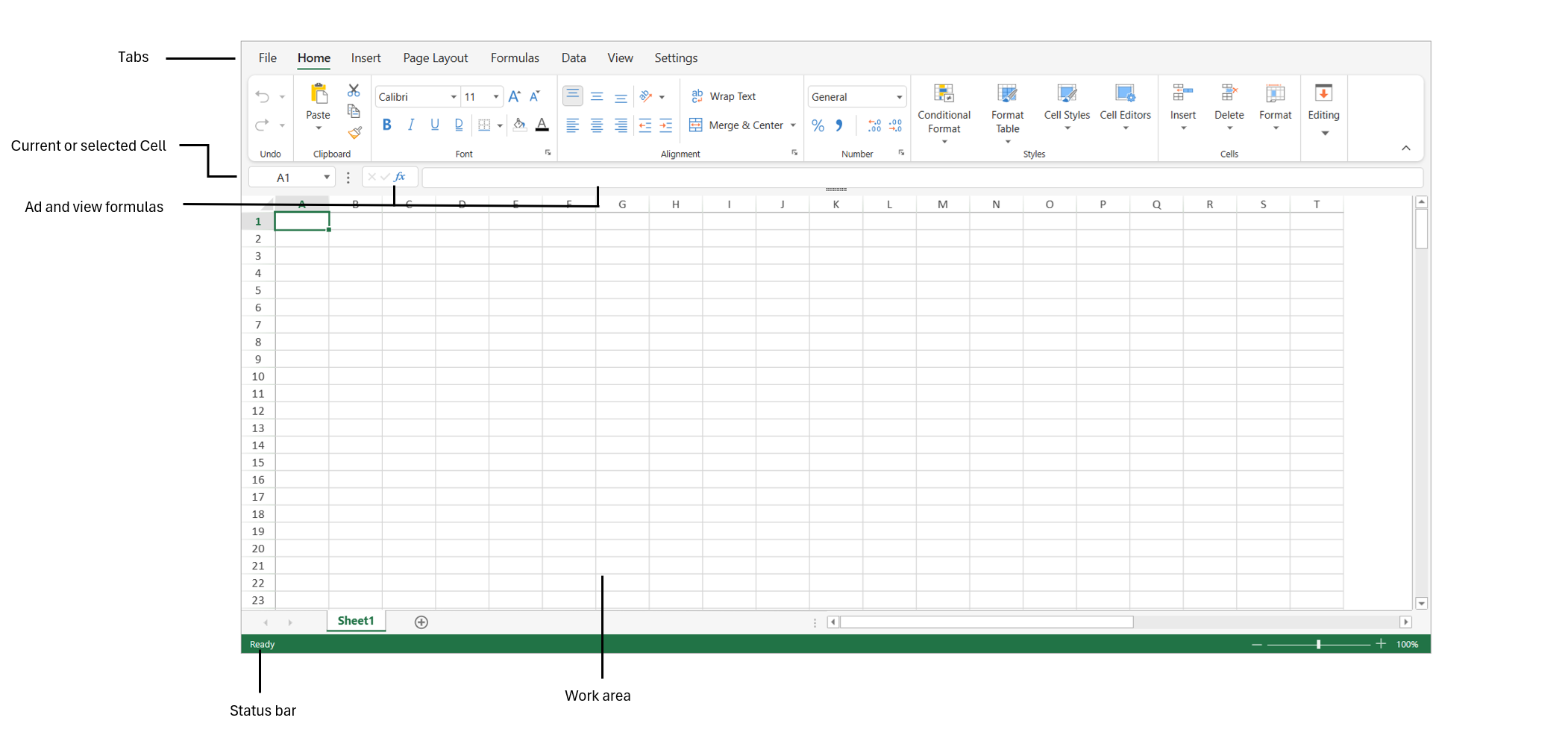Toggle Center horizontal alignment
1568x750 pixels.
[x=597, y=125]
